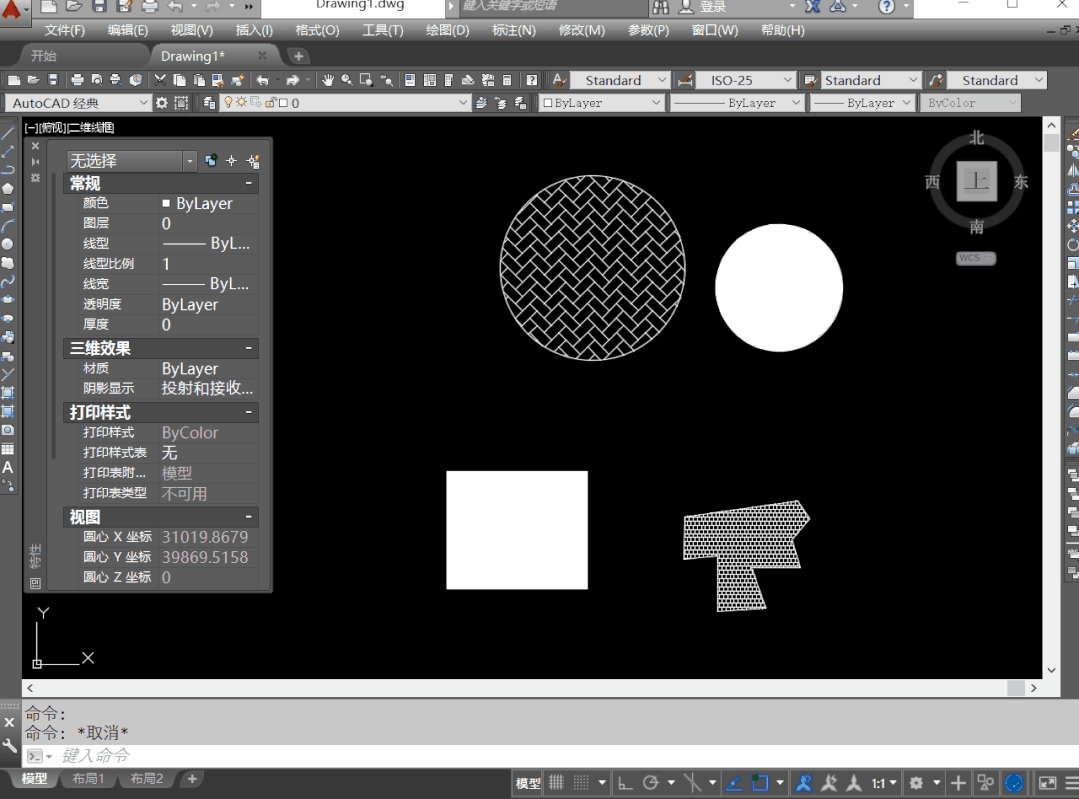The image size is (1079, 799).
Task: Click the Text Style icon beside Standard
Action: tap(559, 81)
